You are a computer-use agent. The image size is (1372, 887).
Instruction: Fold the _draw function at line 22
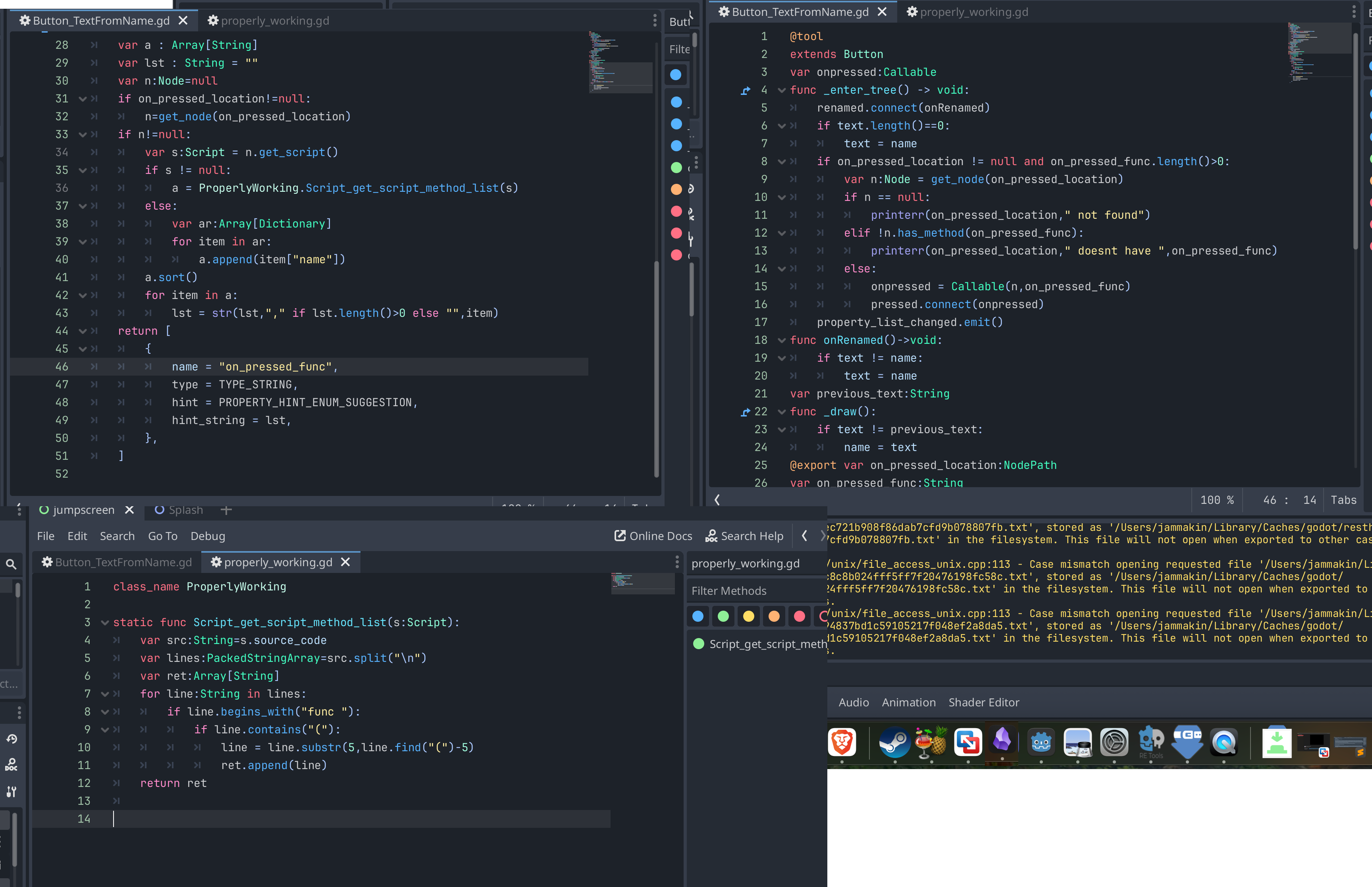781,412
